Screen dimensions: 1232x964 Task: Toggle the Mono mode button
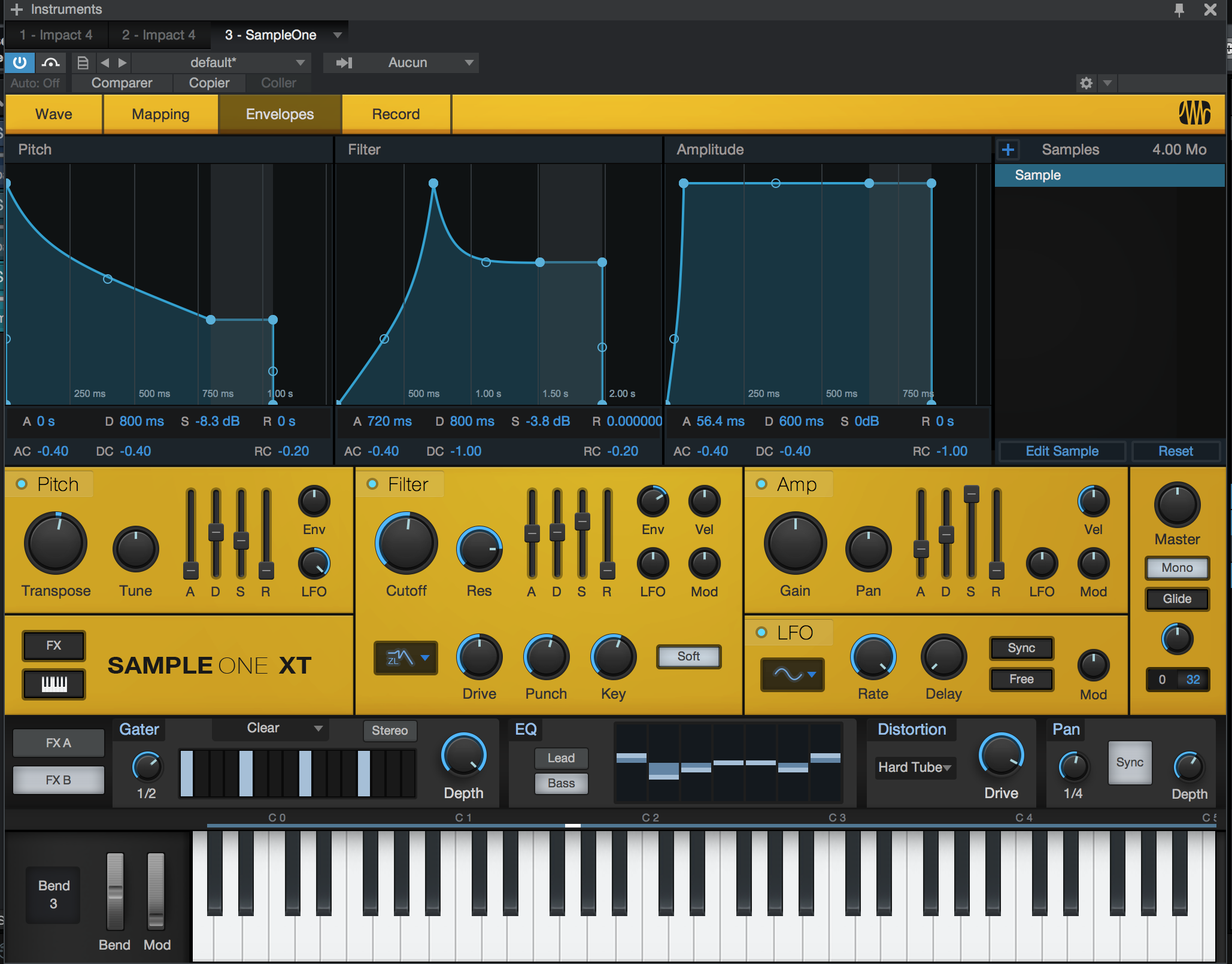(1177, 568)
